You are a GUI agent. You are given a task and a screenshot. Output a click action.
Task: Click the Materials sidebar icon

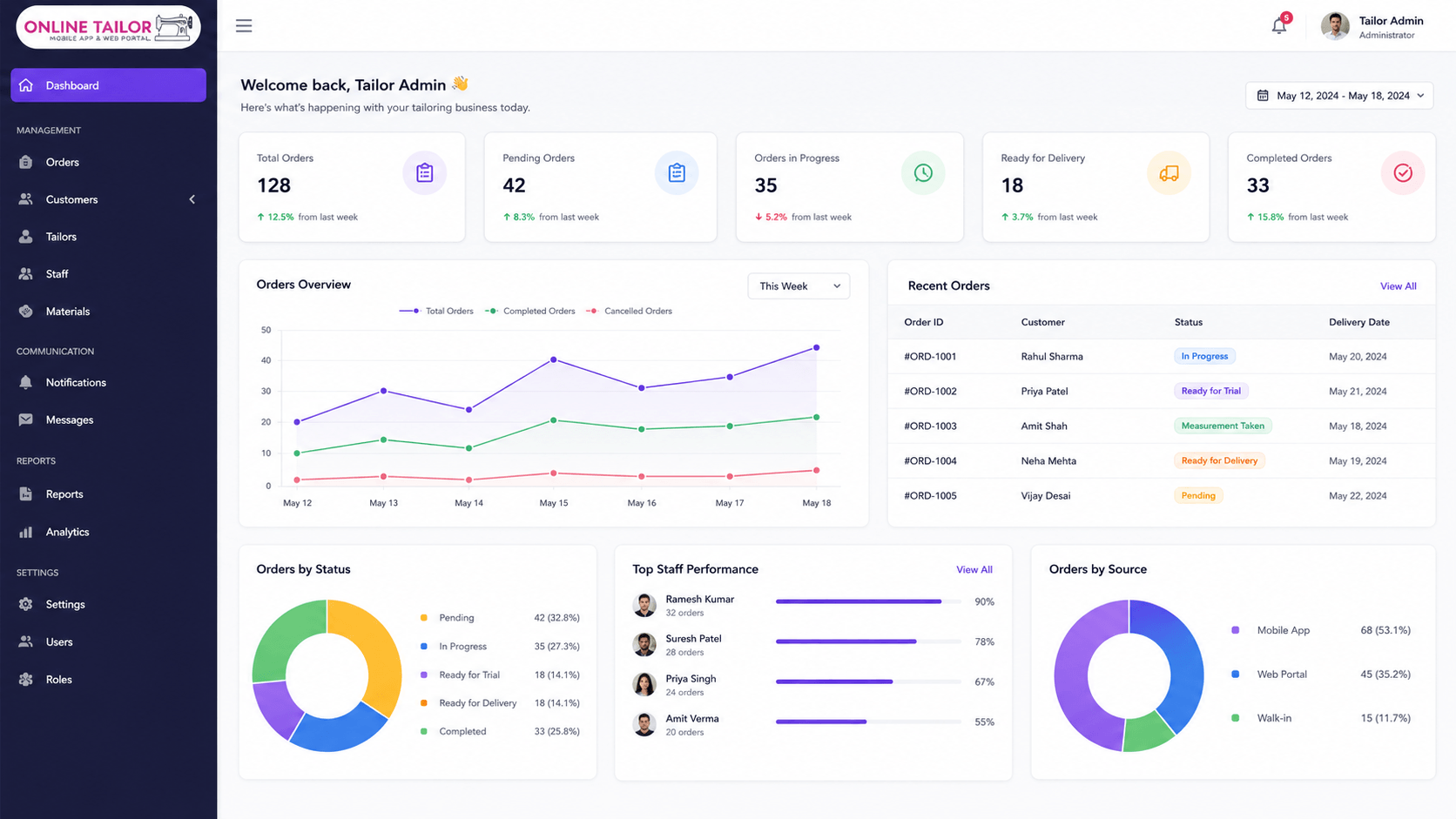(x=26, y=312)
